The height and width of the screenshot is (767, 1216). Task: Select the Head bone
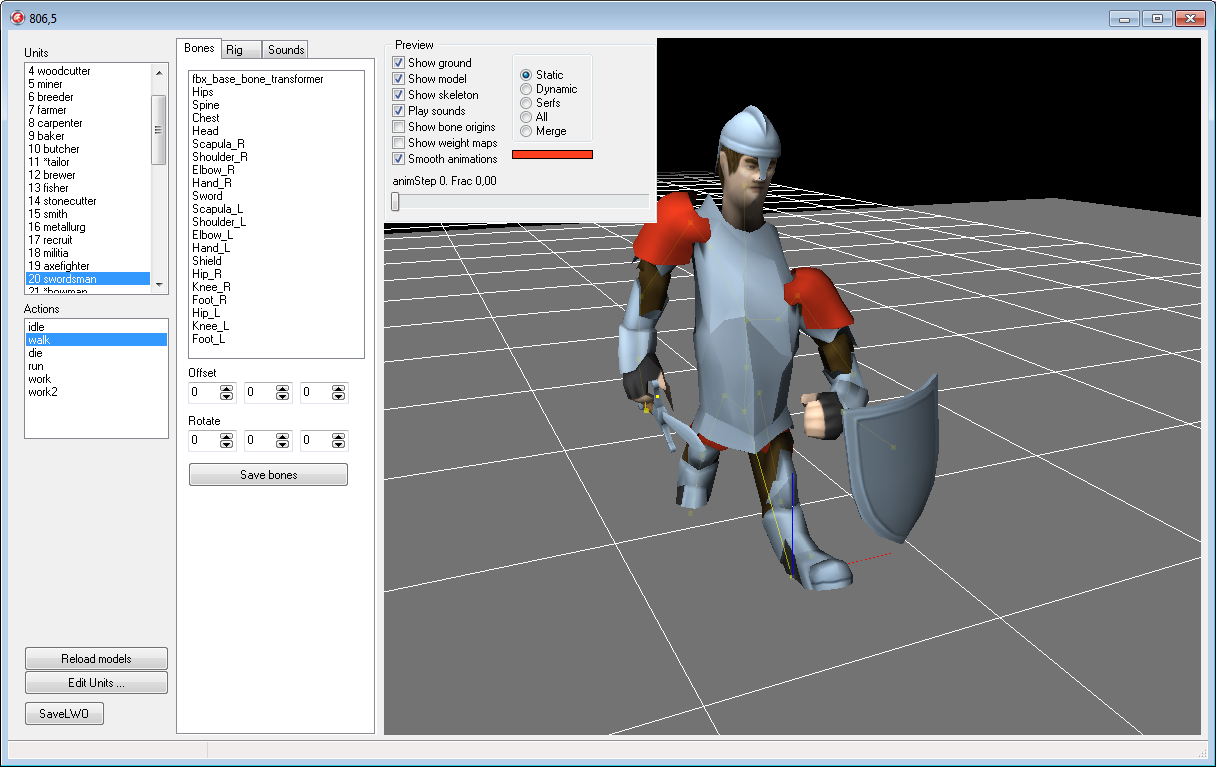click(276, 131)
